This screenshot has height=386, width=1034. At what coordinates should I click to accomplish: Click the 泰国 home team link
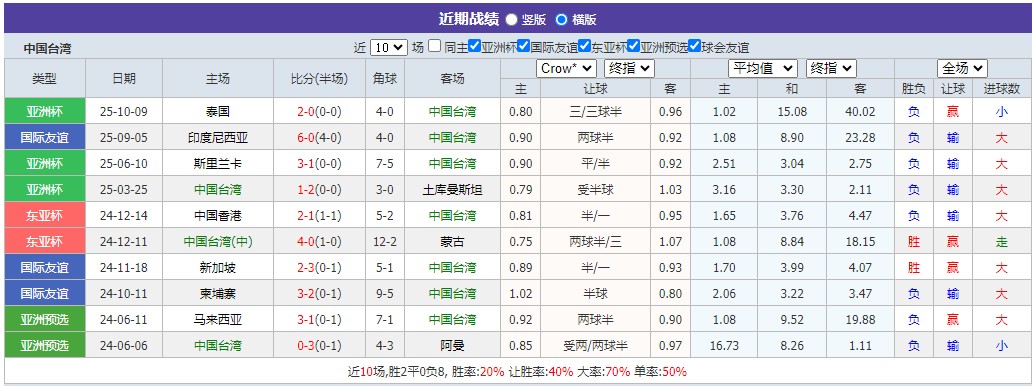pyautogui.click(x=218, y=112)
